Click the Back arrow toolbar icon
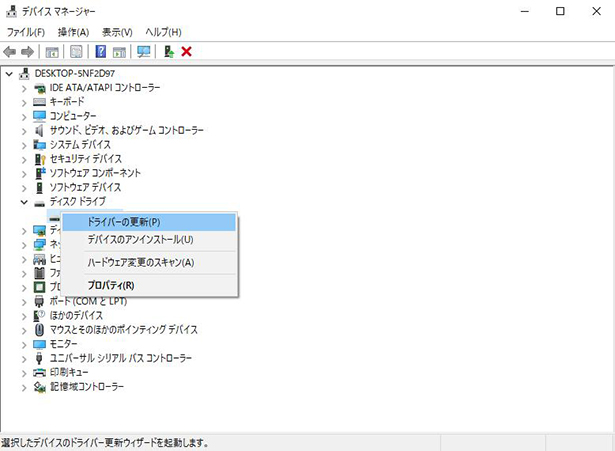615x451 pixels. tap(9, 52)
